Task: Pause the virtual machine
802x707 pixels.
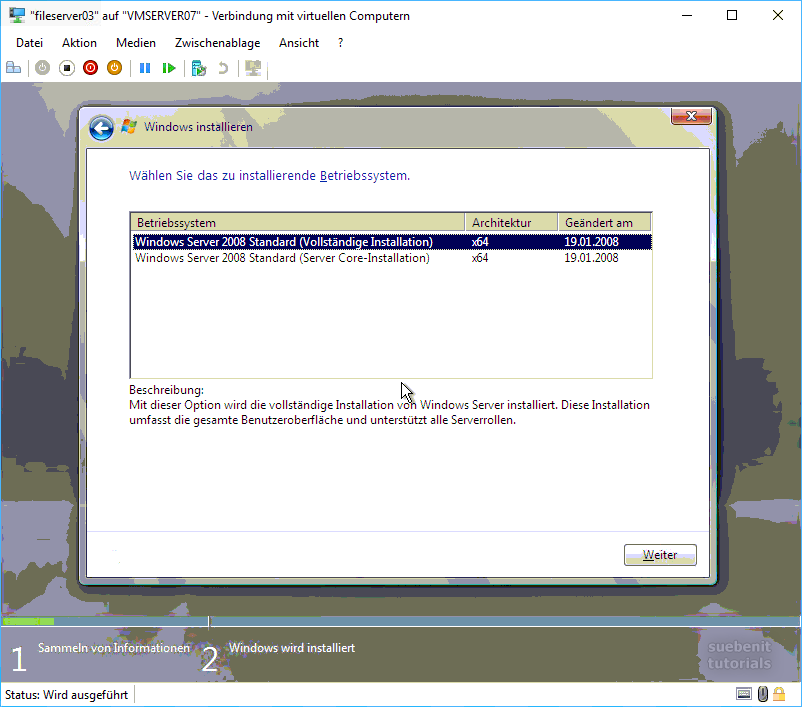Action: (145, 68)
